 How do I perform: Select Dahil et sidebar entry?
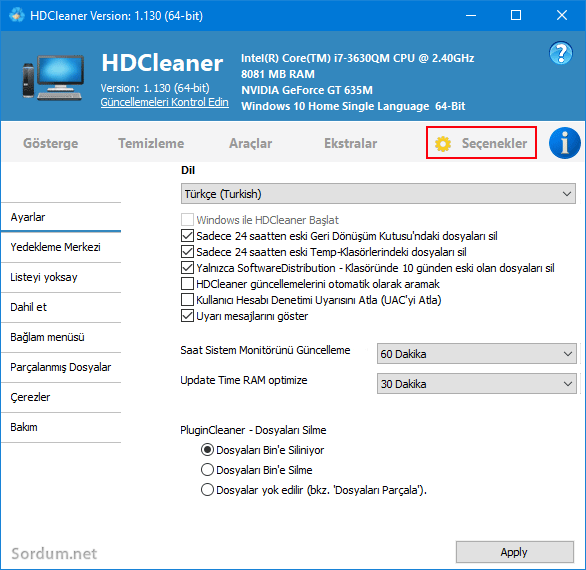point(61,307)
